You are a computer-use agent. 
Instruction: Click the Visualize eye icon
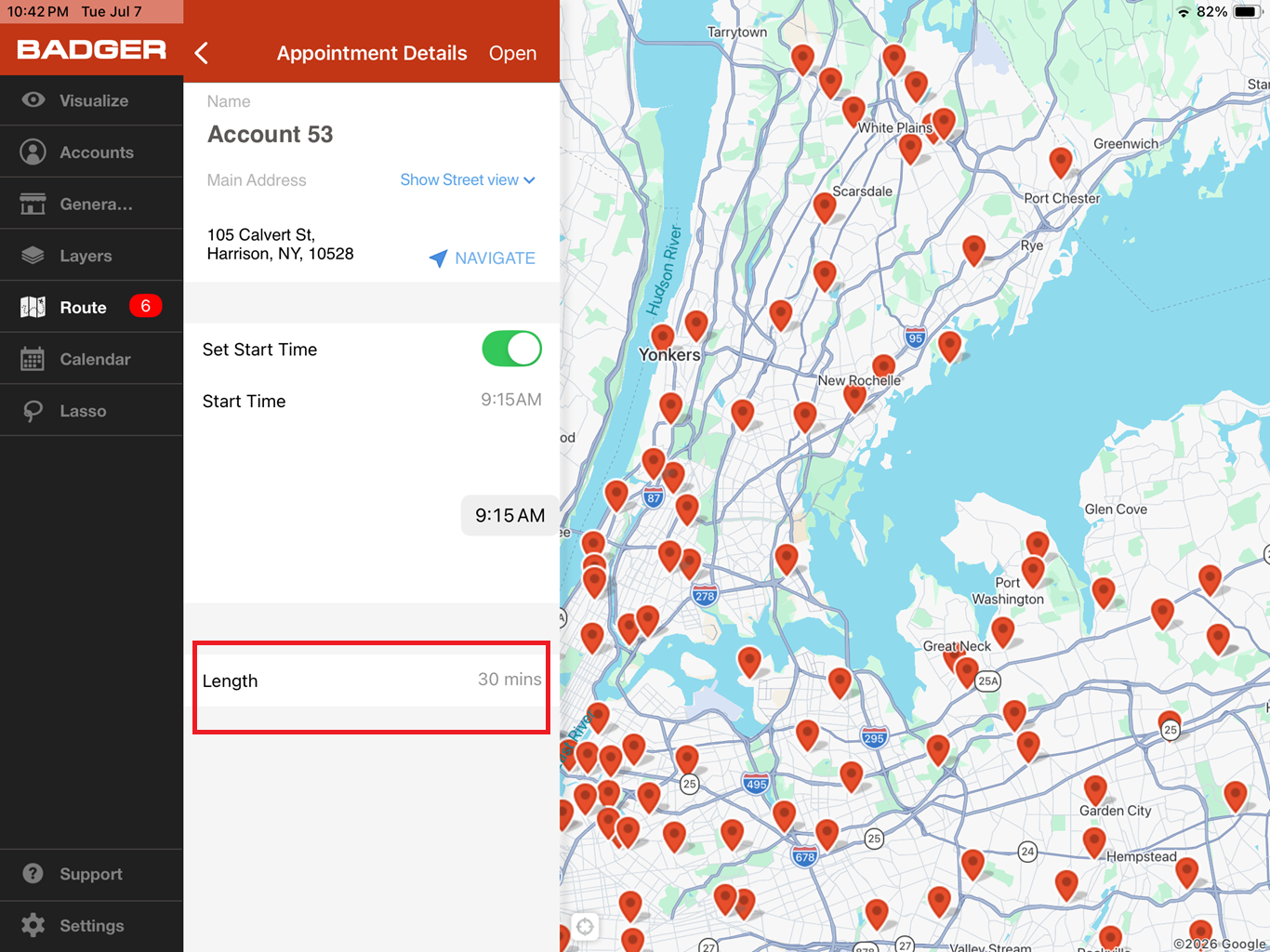click(33, 99)
